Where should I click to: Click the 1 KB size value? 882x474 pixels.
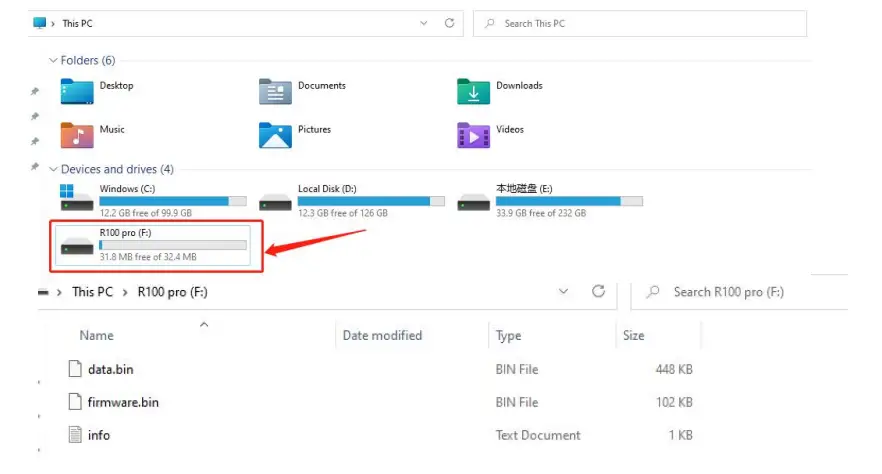680,435
